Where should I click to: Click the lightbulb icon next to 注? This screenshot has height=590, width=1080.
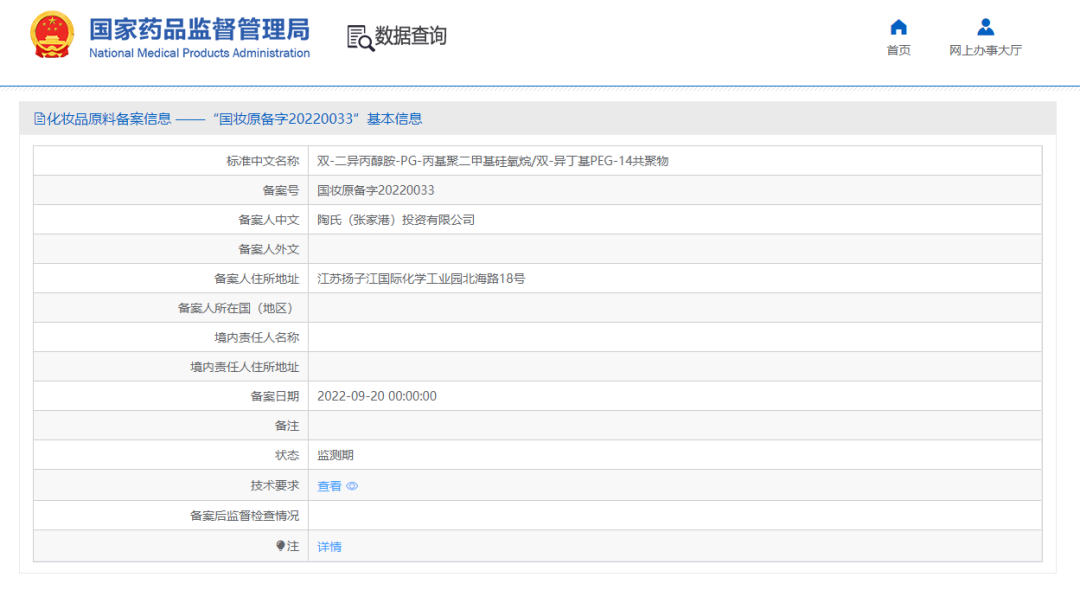pyautogui.click(x=281, y=546)
